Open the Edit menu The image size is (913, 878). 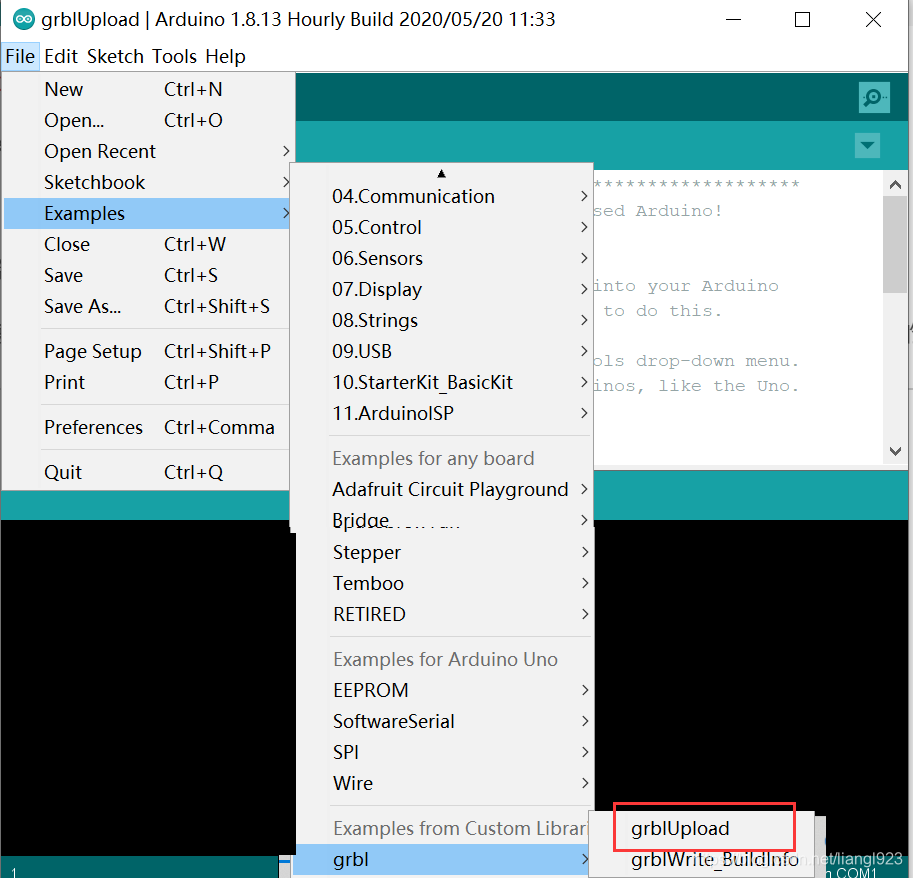61,56
